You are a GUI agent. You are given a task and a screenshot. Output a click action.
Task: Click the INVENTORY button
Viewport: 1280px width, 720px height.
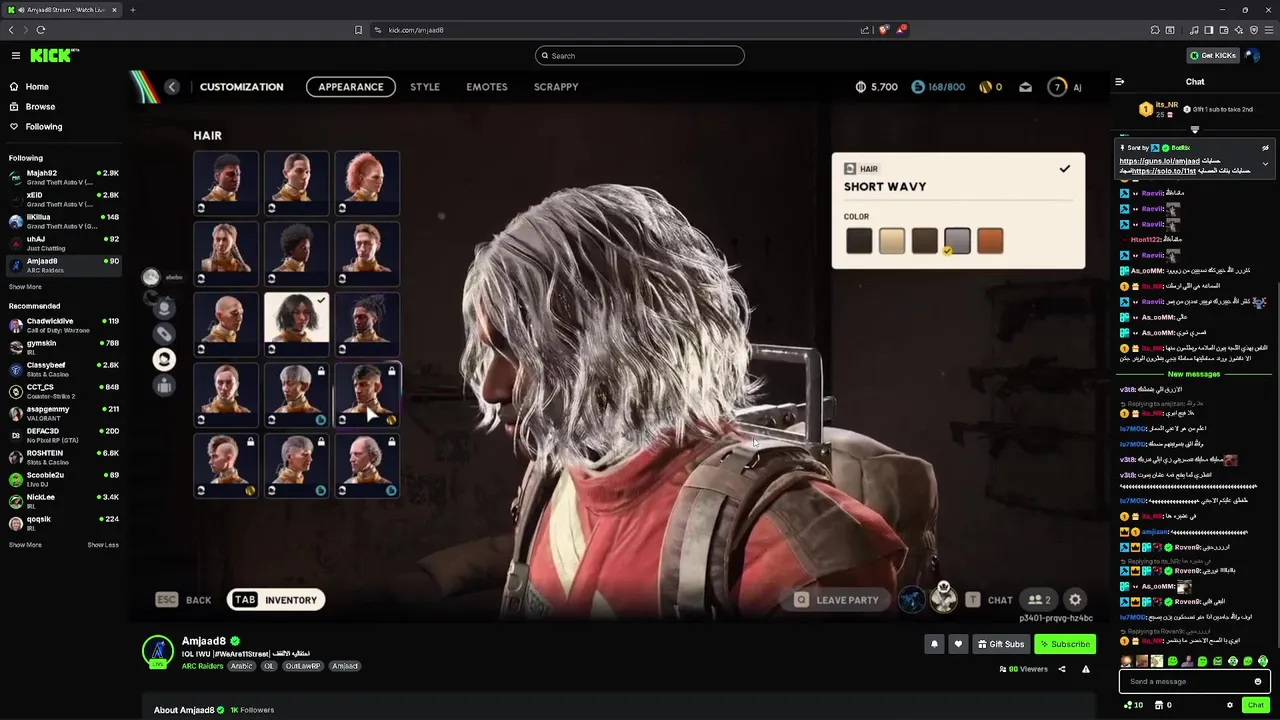(x=275, y=600)
